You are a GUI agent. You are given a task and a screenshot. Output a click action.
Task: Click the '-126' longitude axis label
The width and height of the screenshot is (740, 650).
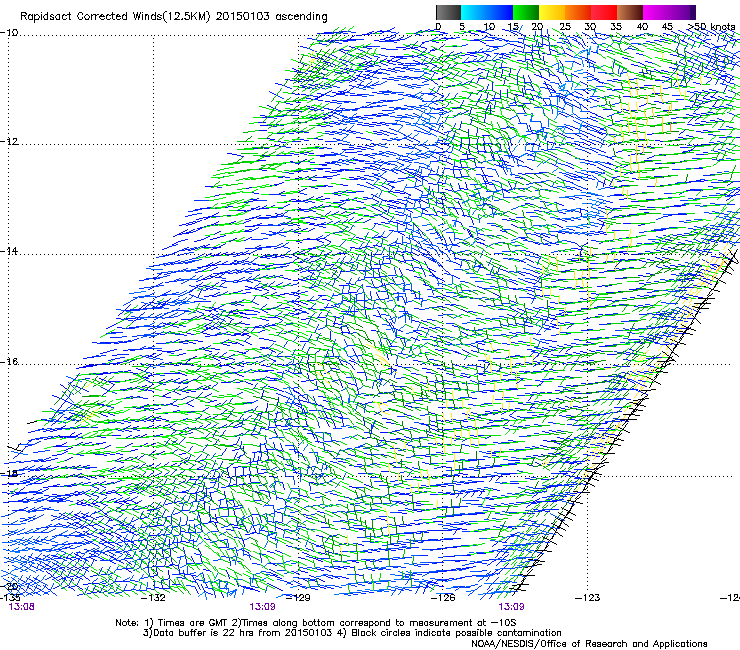(x=443, y=598)
